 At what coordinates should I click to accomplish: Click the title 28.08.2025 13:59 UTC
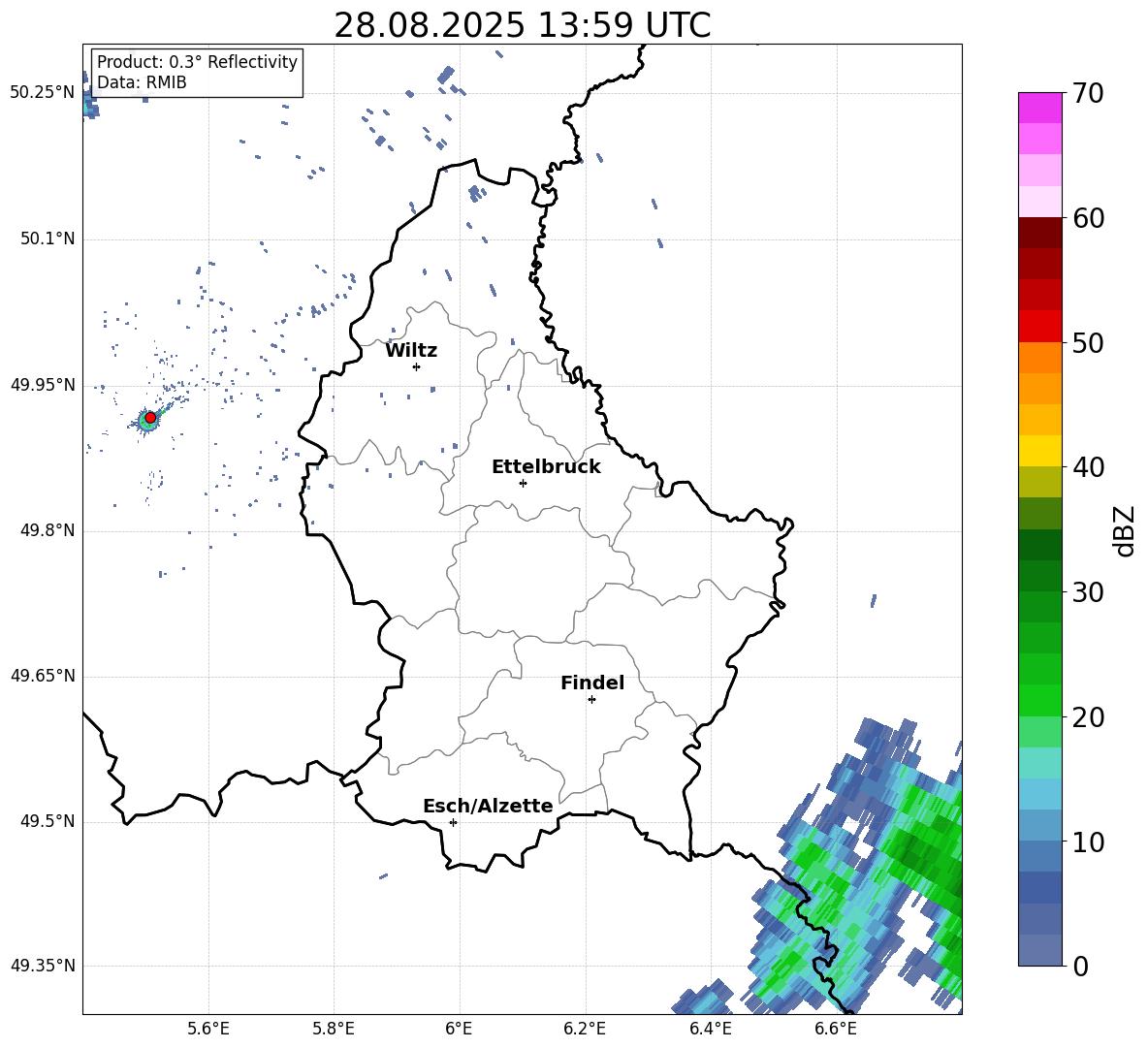(x=522, y=25)
